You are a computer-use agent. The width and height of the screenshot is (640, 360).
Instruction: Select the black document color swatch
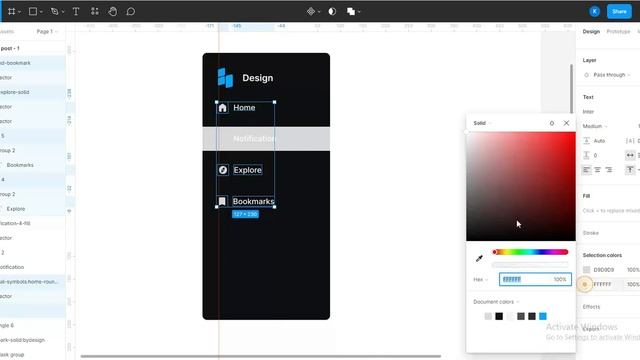499,316
